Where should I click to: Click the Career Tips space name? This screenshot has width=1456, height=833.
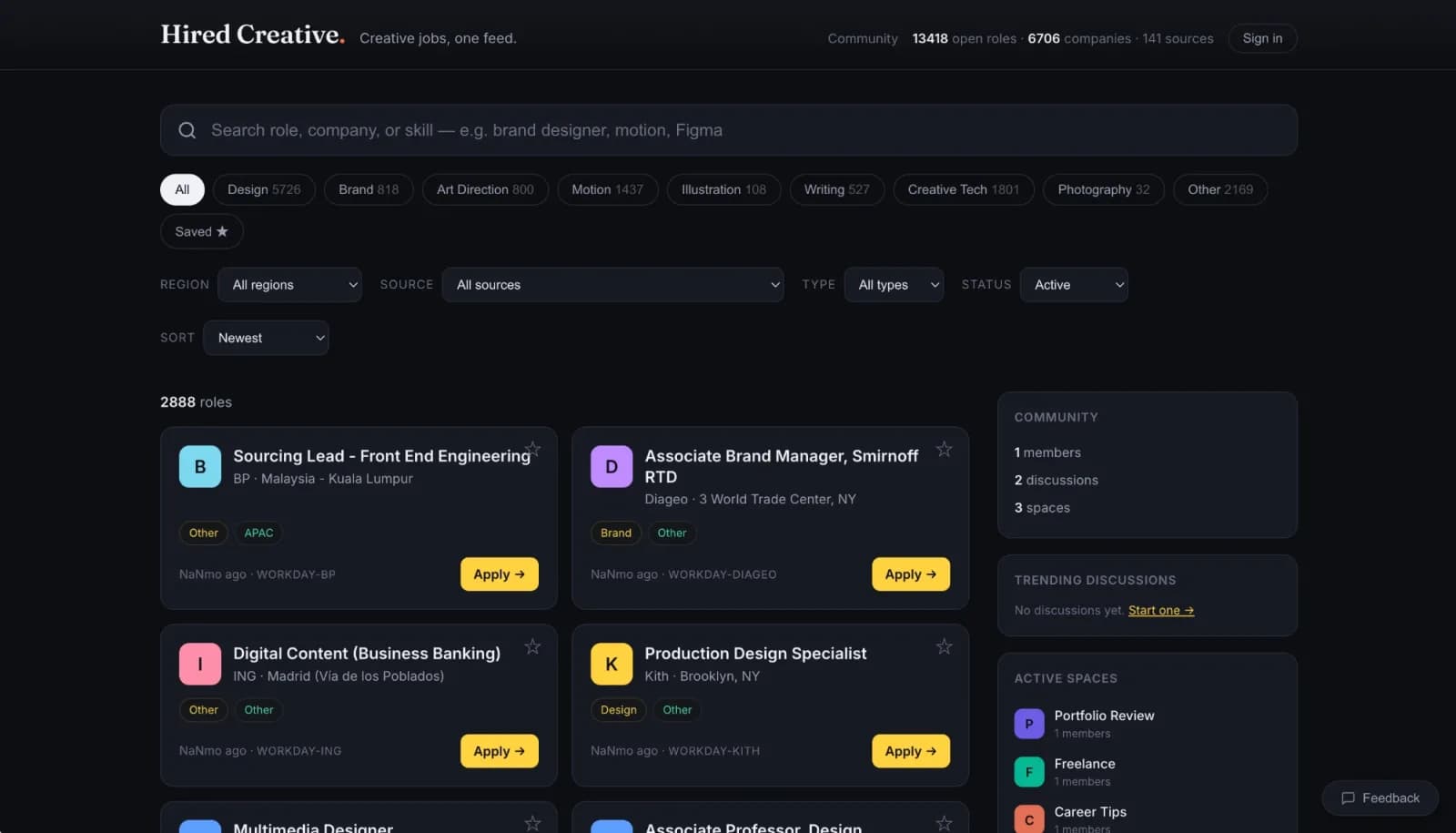click(x=1090, y=812)
